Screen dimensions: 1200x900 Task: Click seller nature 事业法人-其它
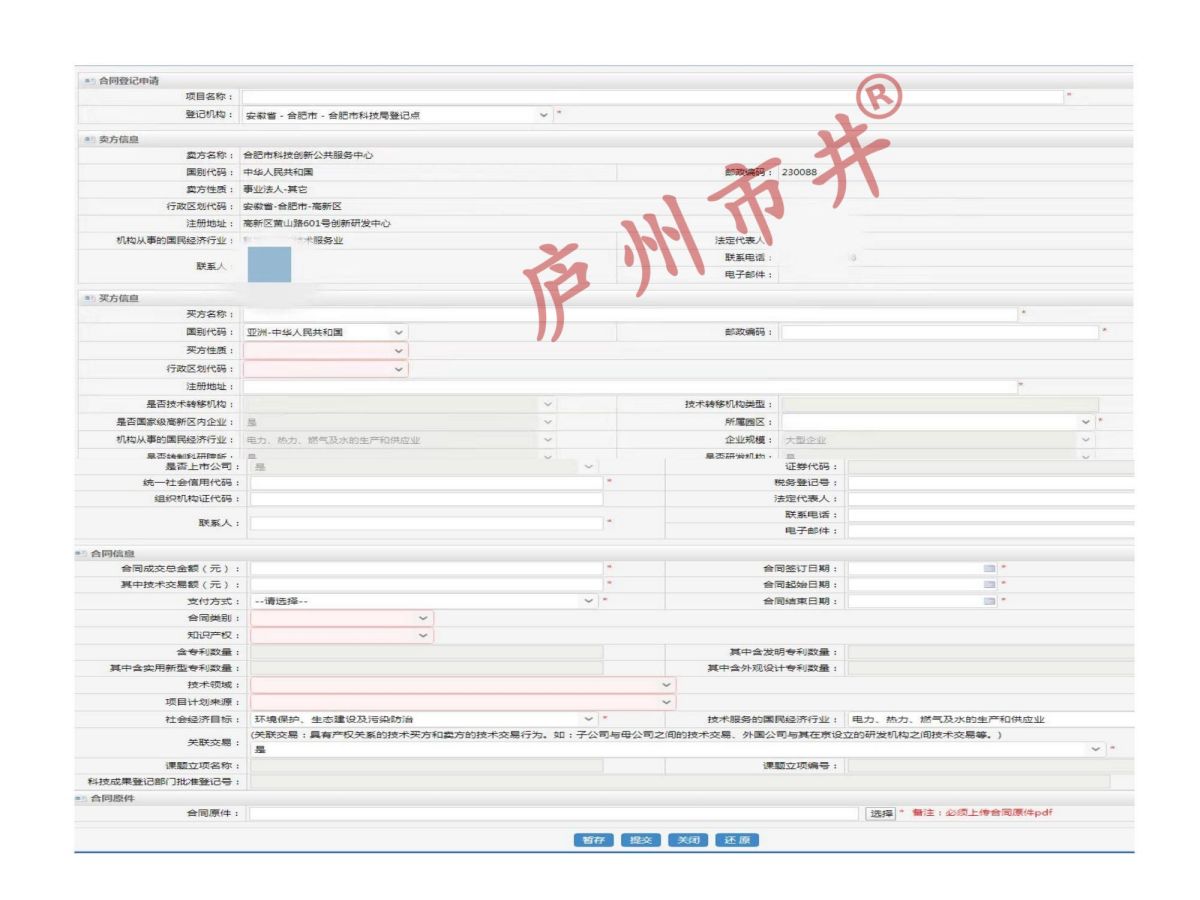point(276,189)
